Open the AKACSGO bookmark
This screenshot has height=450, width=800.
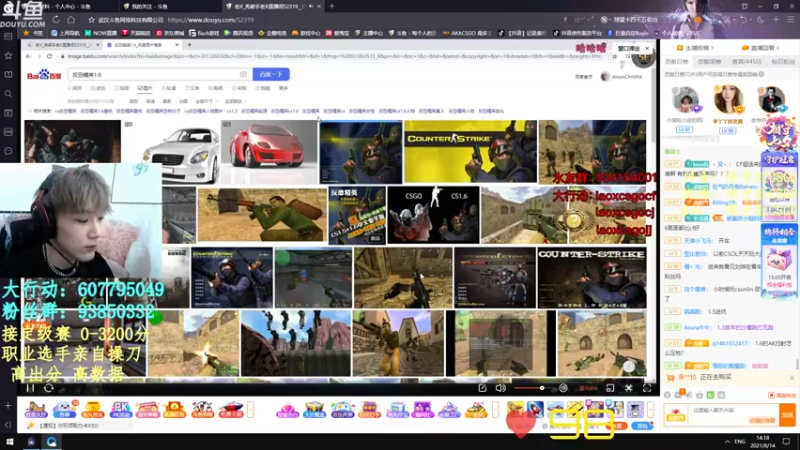coord(466,33)
